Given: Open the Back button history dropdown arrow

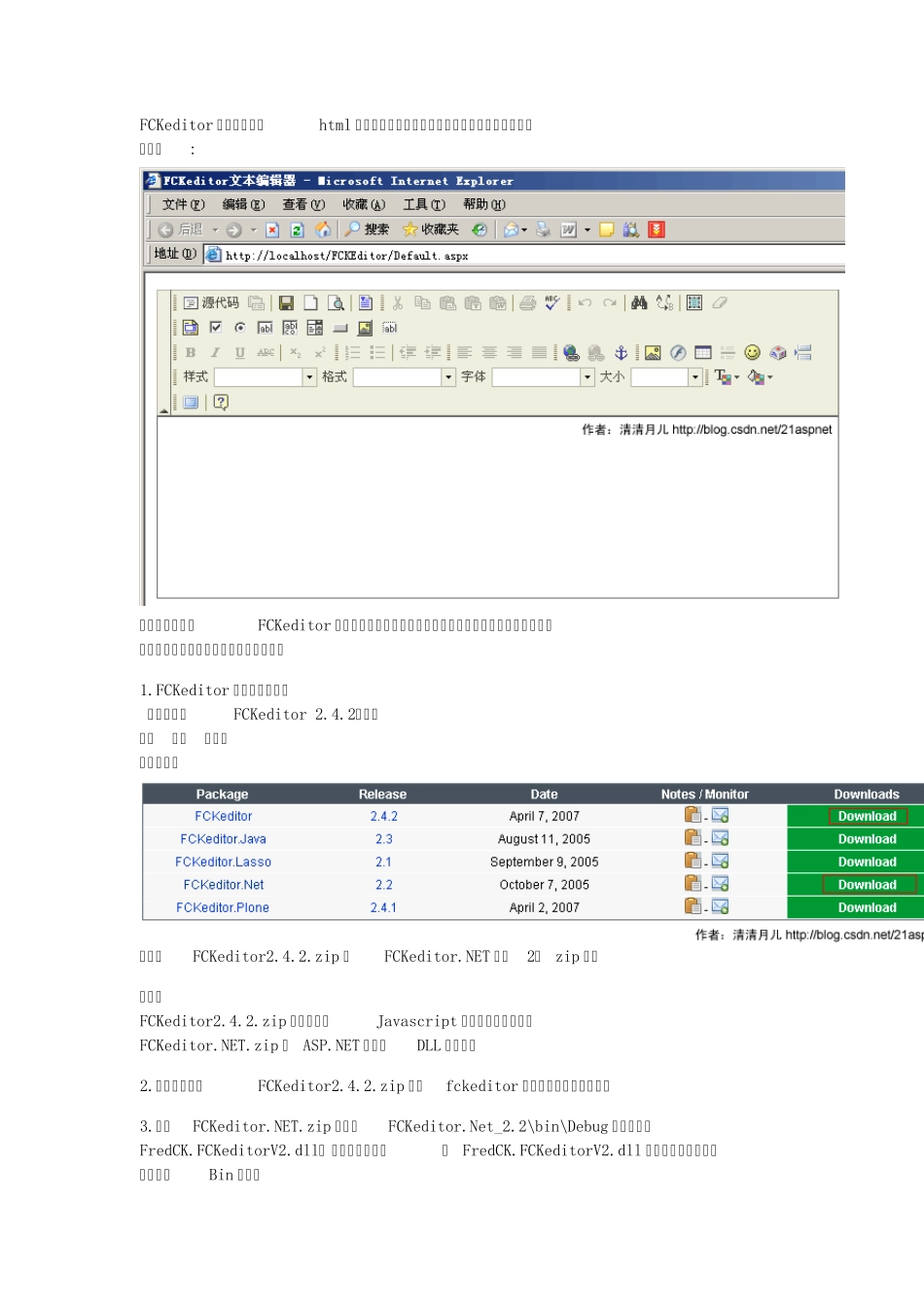Looking at the screenshot, I should click(x=215, y=230).
